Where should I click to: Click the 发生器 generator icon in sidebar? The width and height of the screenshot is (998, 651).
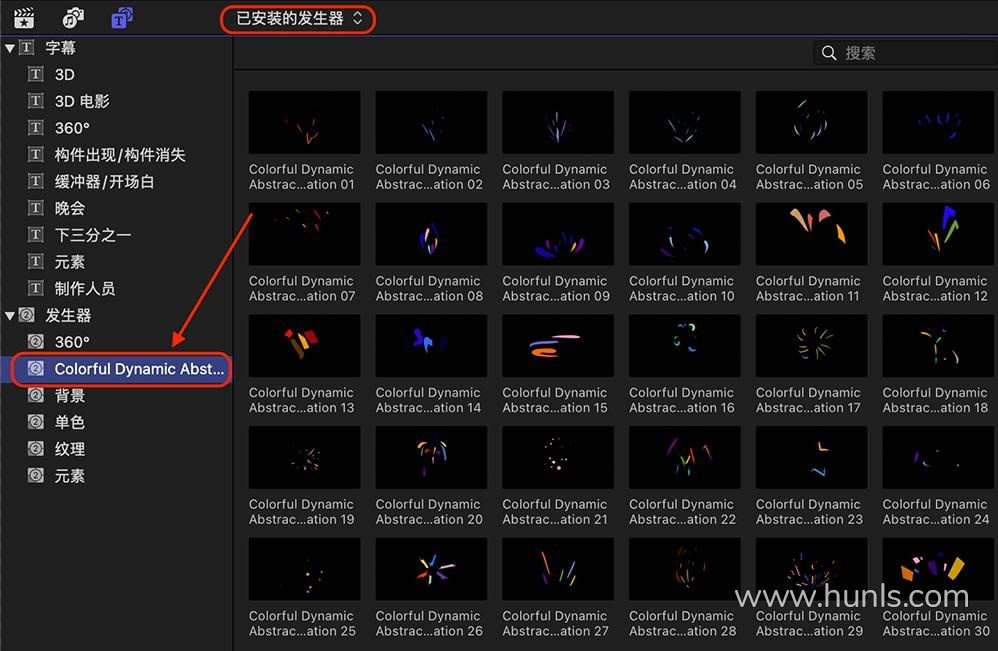[x=27, y=314]
